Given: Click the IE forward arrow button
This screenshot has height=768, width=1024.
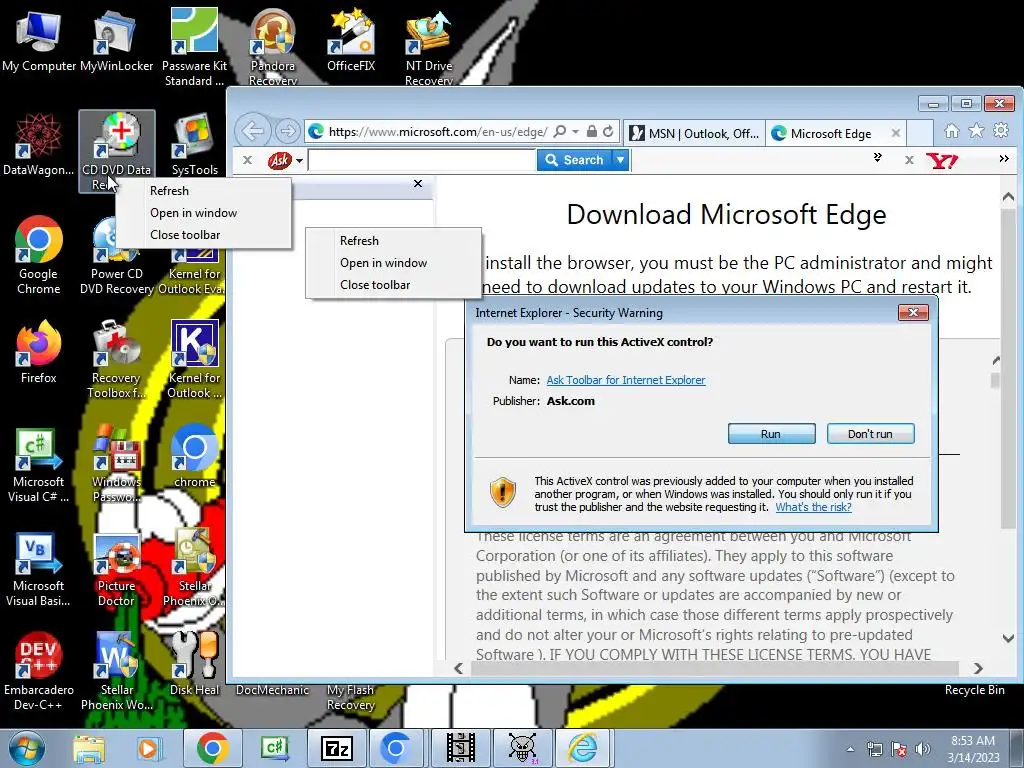Looking at the screenshot, I should tap(287, 131).
